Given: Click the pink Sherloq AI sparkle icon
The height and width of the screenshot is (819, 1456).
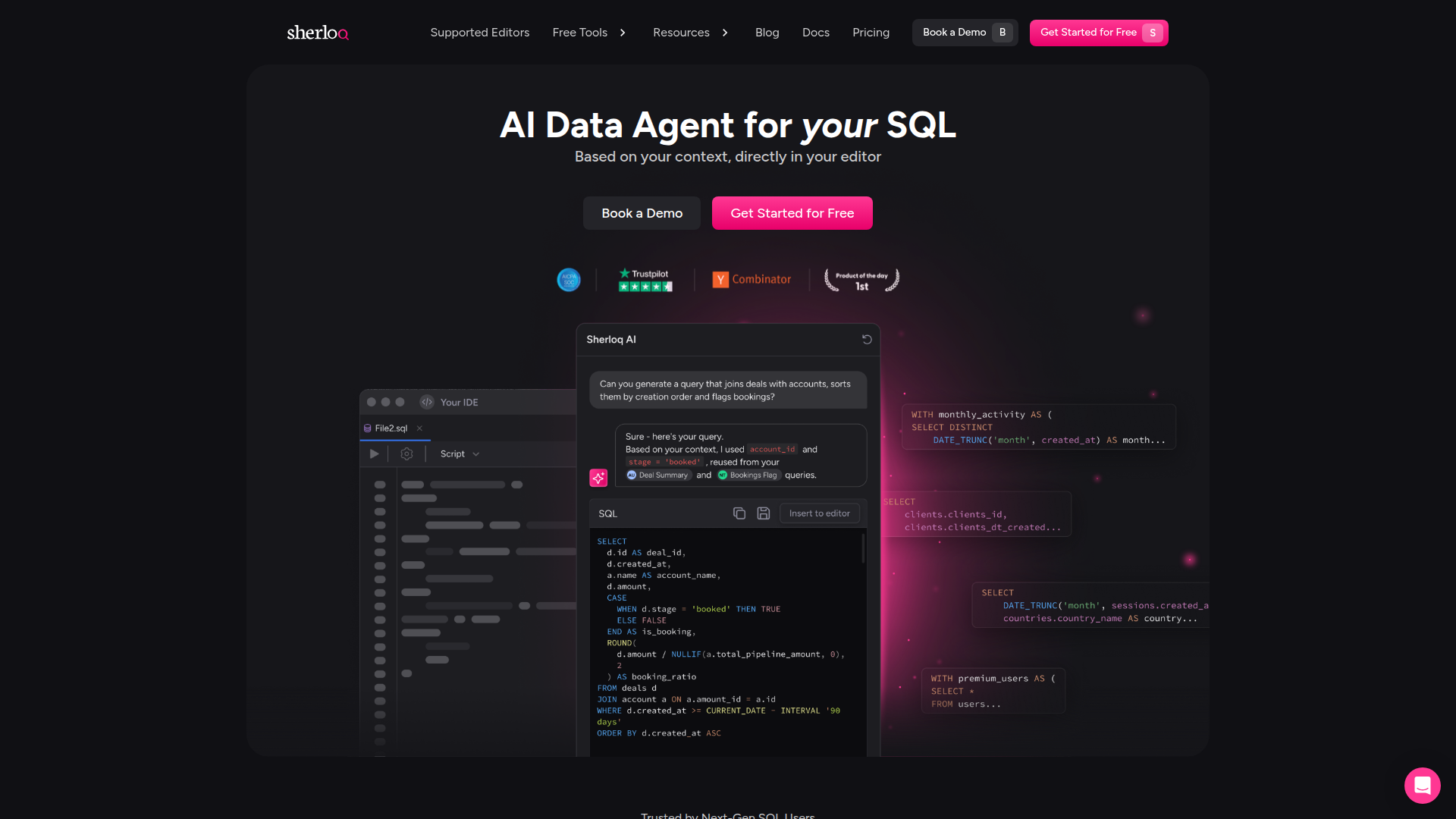Looking at the screenshot, I should [598, 477].
